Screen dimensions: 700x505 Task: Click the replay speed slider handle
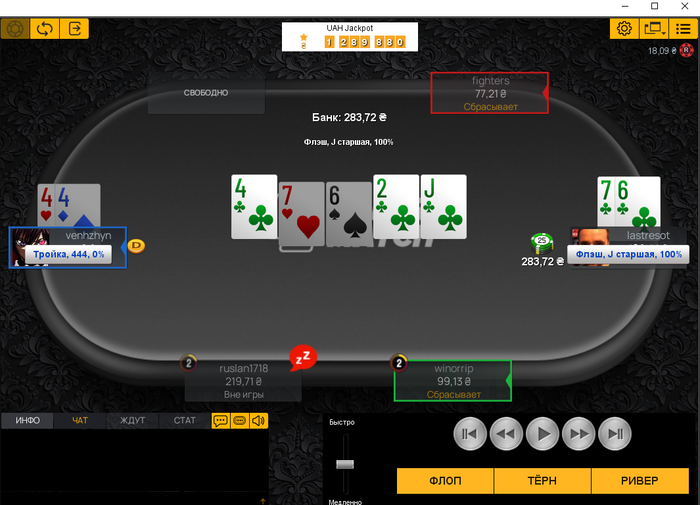(345, 464)
